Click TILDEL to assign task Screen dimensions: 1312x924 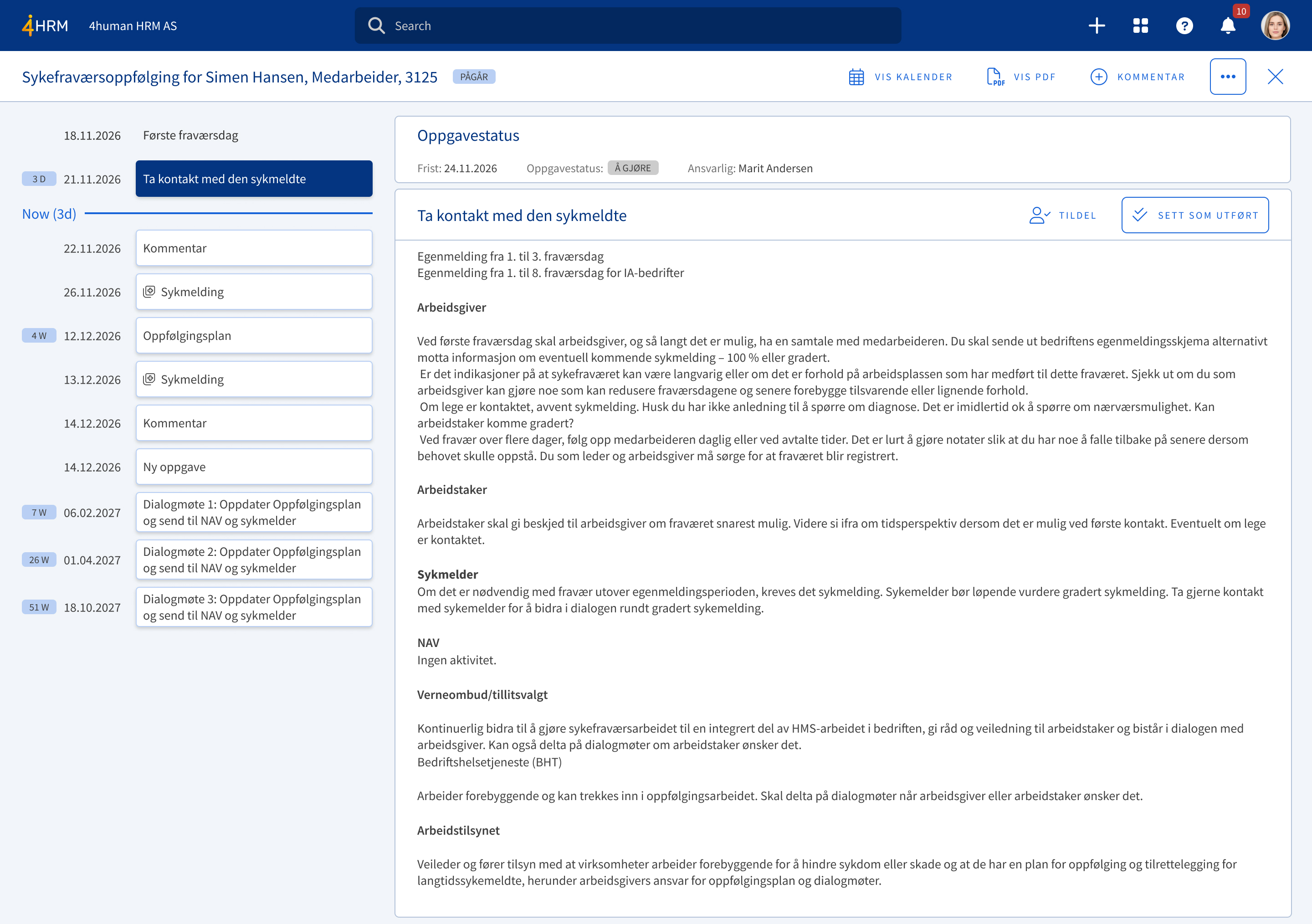coord(1063,216)
